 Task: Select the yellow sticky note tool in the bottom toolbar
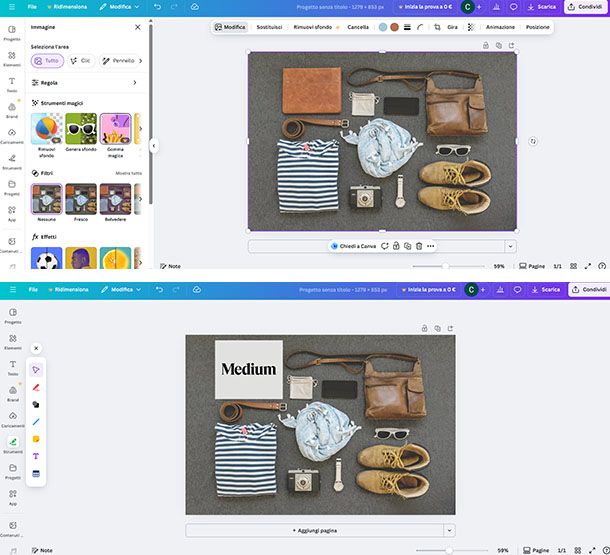point(36,439)
